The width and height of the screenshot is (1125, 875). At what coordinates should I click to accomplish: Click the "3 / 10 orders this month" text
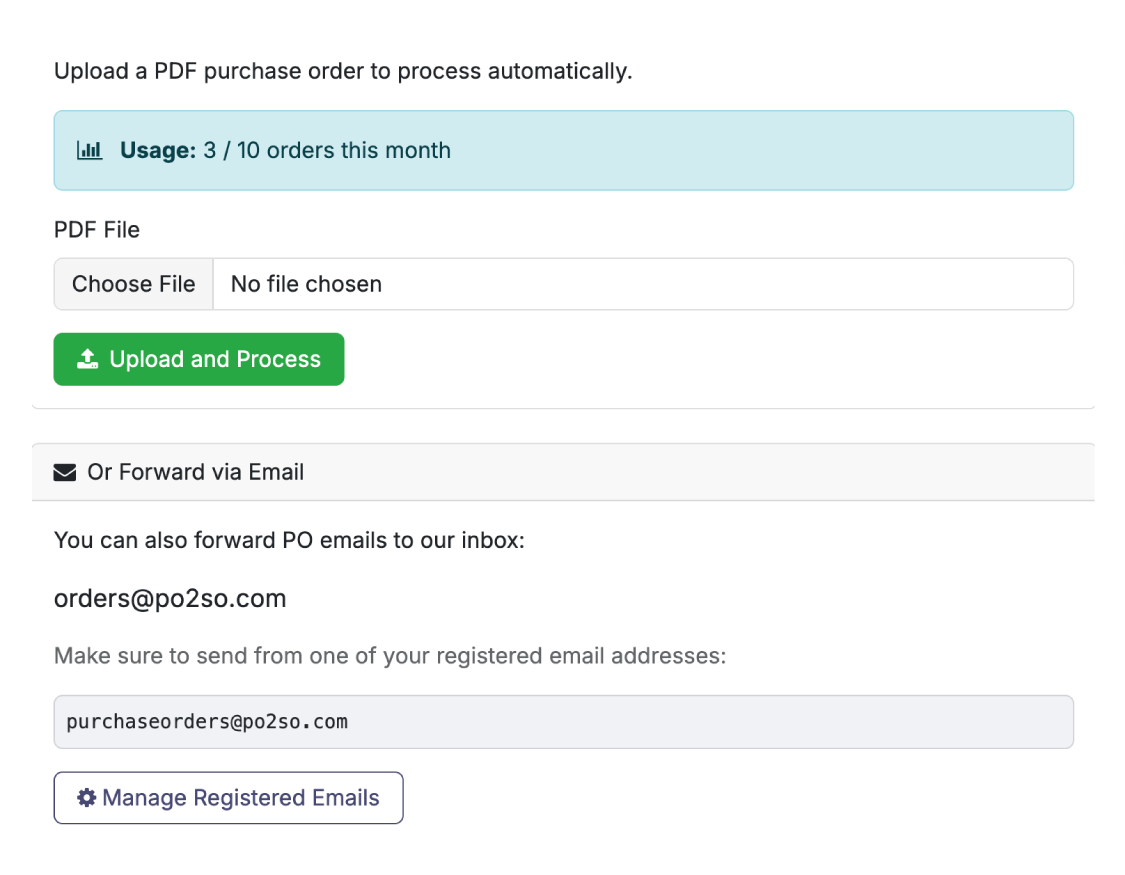[x=327, y=151]
